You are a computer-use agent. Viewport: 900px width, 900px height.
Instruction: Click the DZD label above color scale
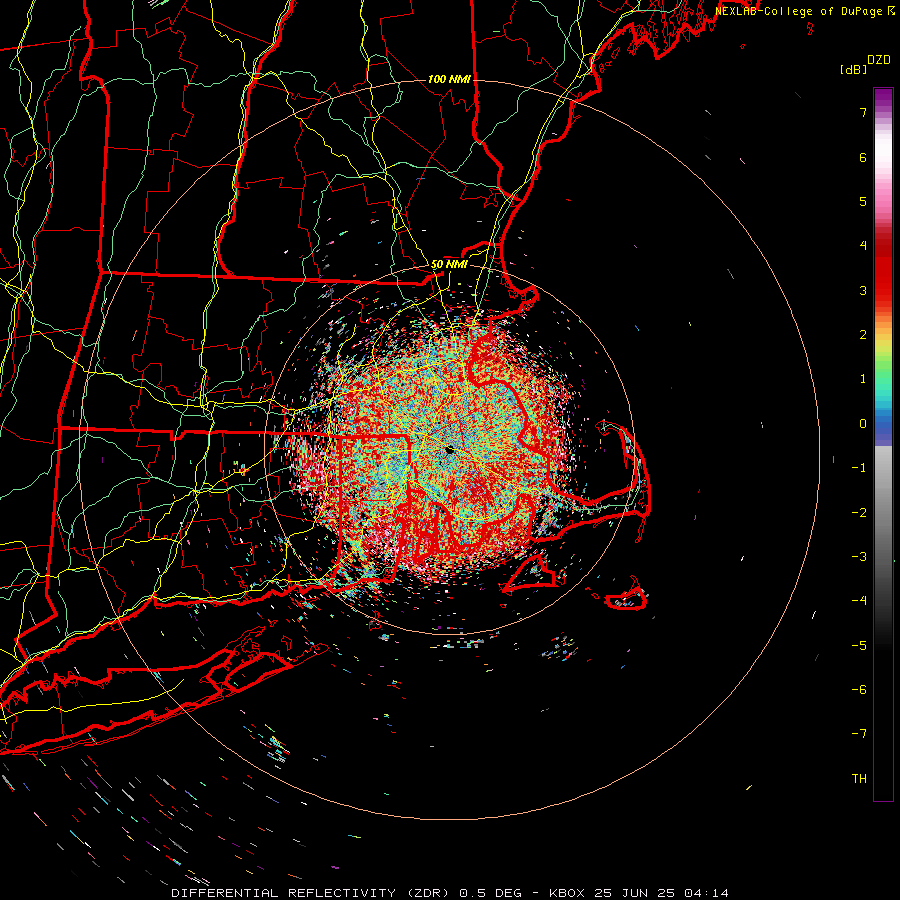coord(879,60)
